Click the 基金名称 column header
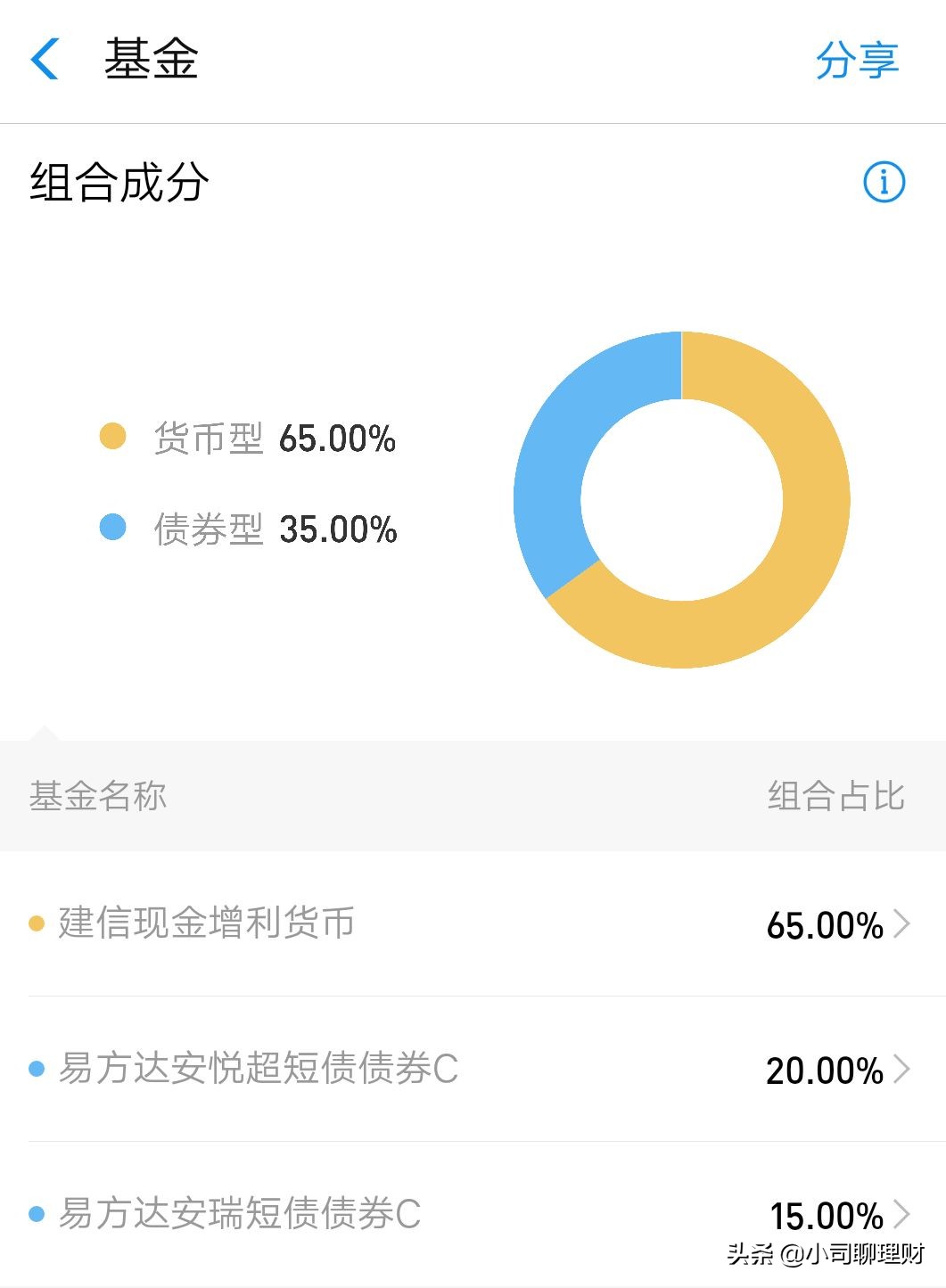The width and height of the screenshot is (946, 1288). pos(100,795)
